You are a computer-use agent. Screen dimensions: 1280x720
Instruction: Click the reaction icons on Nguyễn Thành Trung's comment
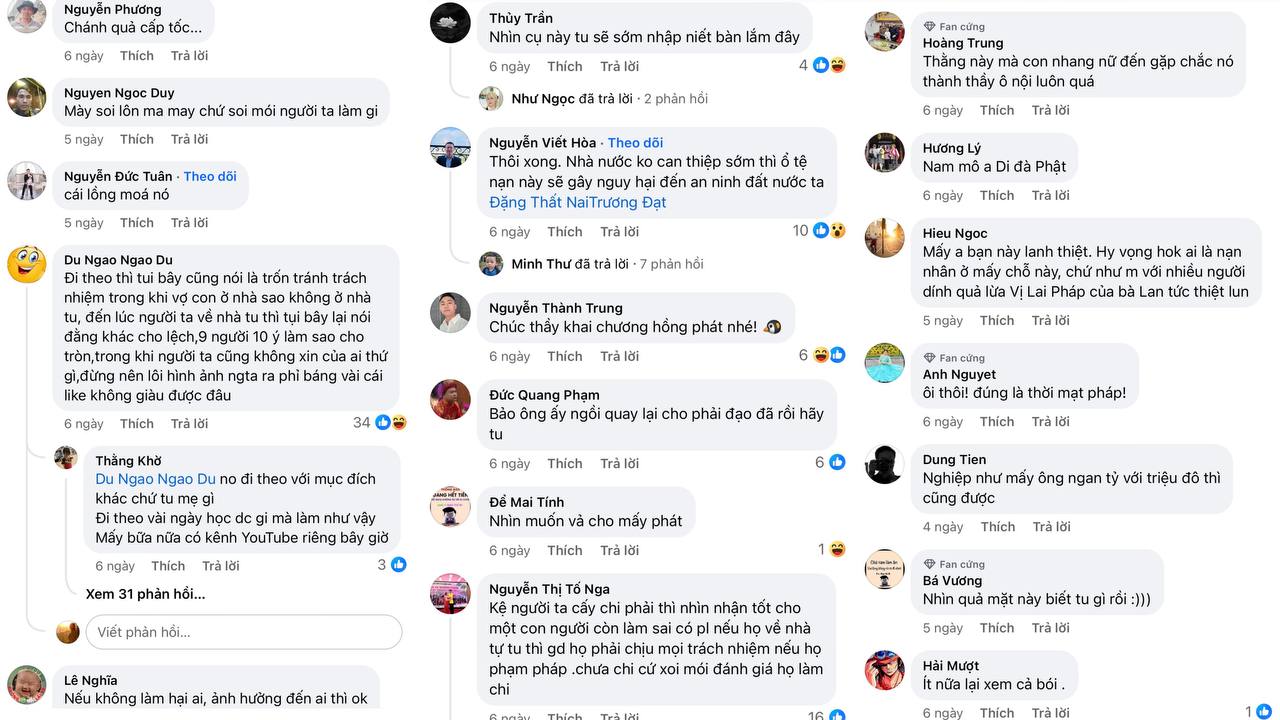pyautogui.click(x=829, y=356)
